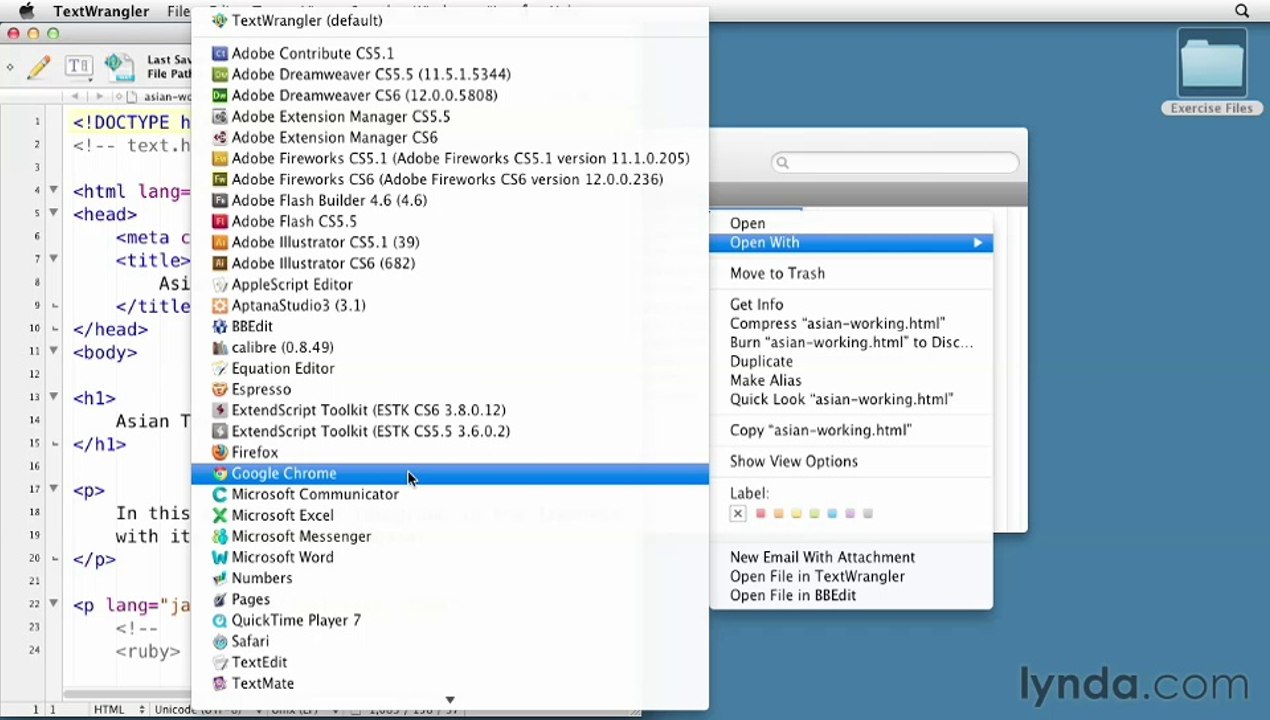Apply the green label color
The width and height of the screenshot is (1270, 720).
(x=814, y=514)
